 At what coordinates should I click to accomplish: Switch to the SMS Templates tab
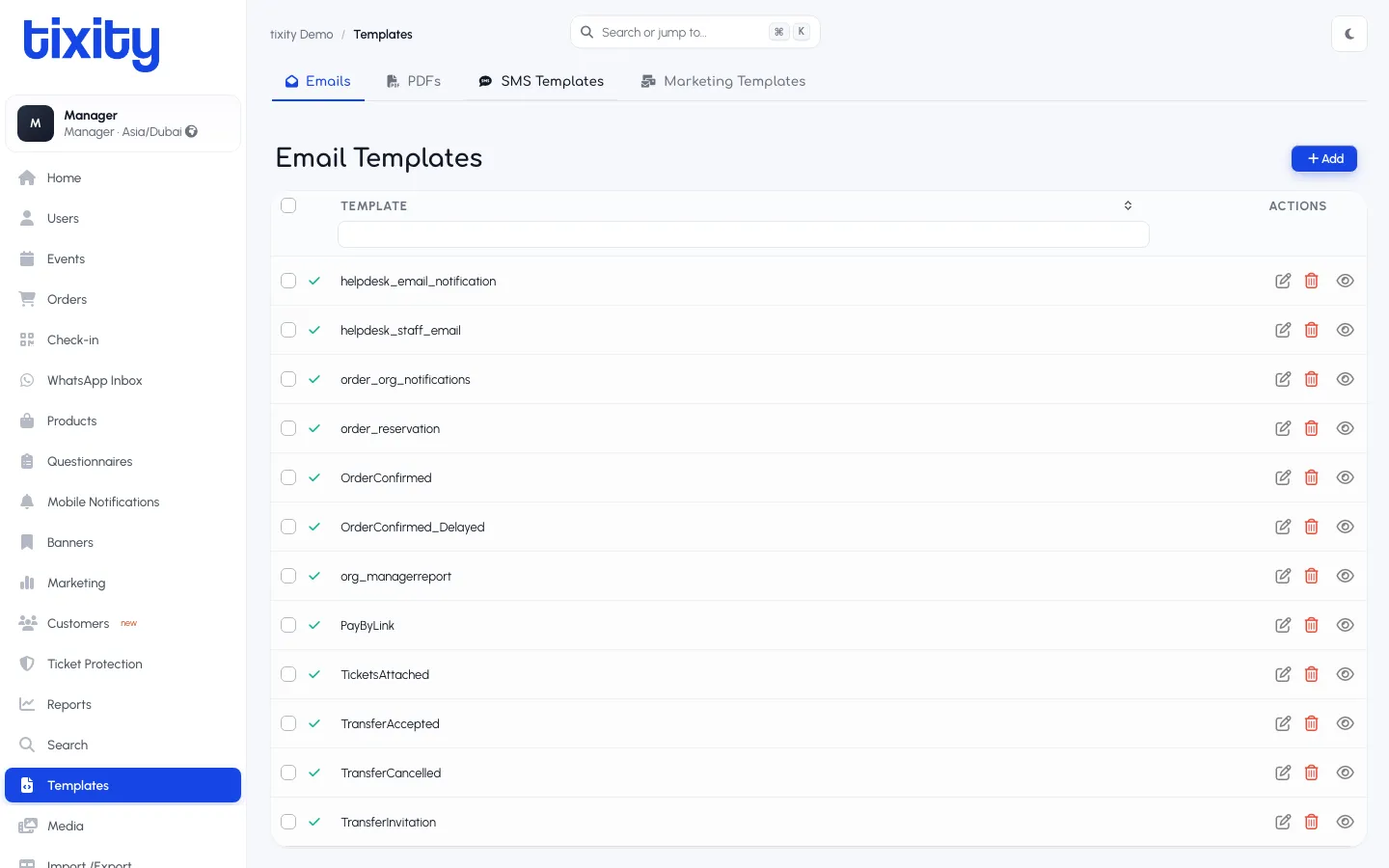point(541,81)
